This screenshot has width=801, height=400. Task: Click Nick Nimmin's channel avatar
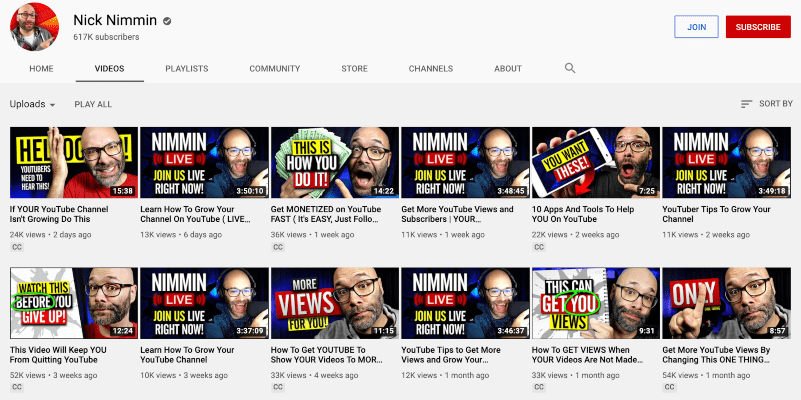click(35, 27)
